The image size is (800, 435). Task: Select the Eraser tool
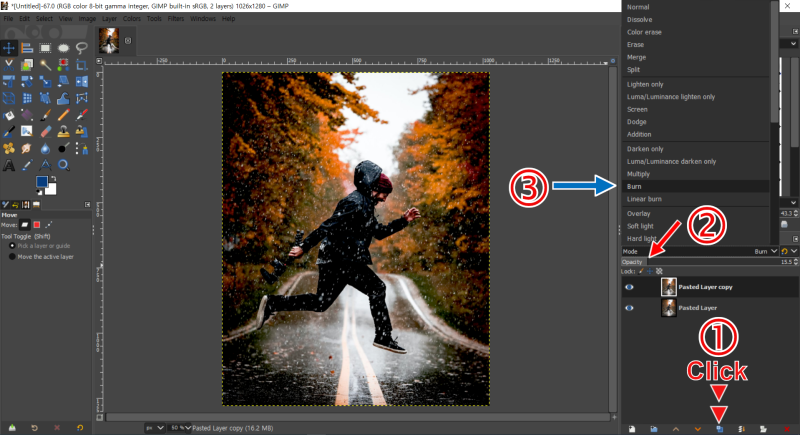(x=45, y=132)
